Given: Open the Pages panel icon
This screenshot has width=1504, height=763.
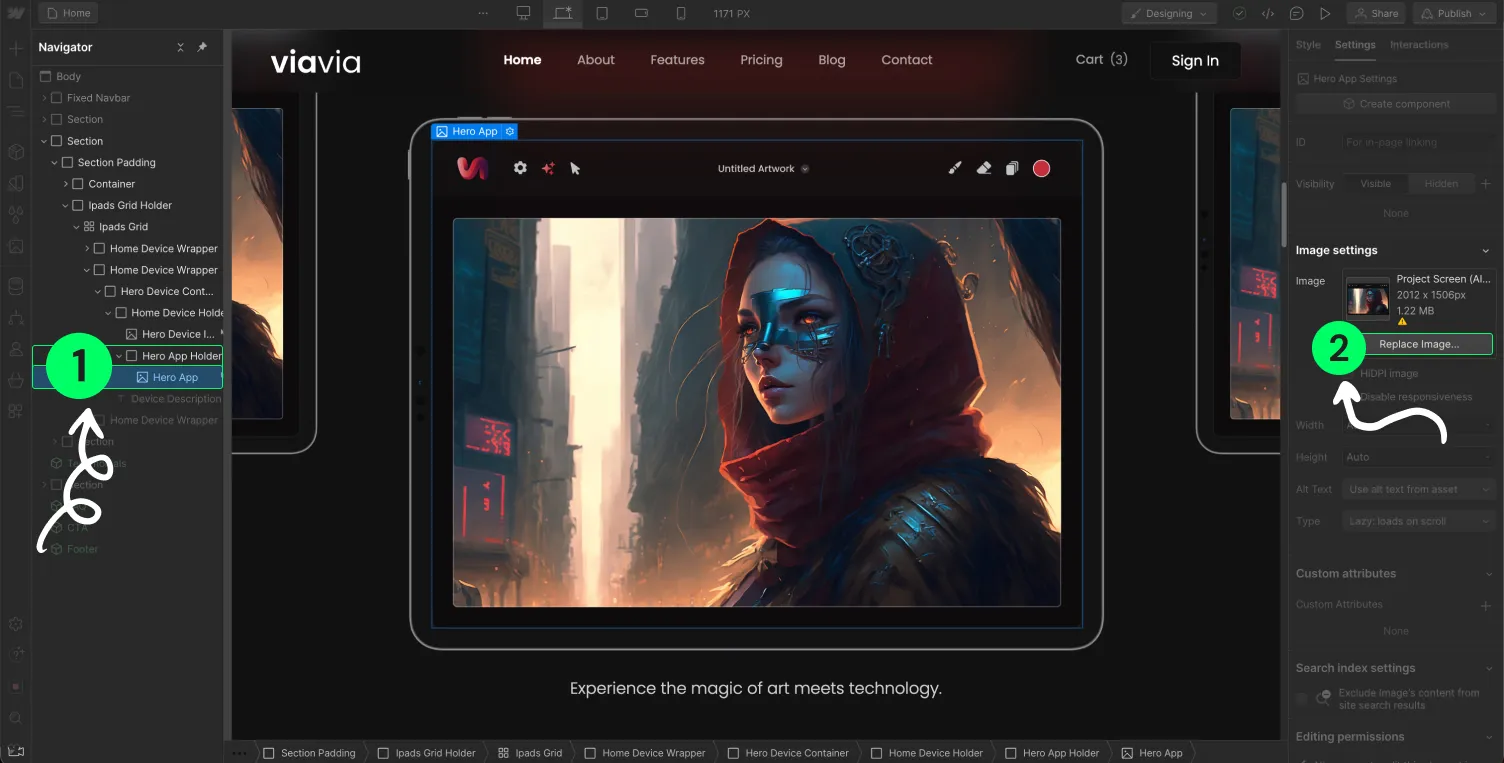Looking at the screenshot, I should (16, 81).
